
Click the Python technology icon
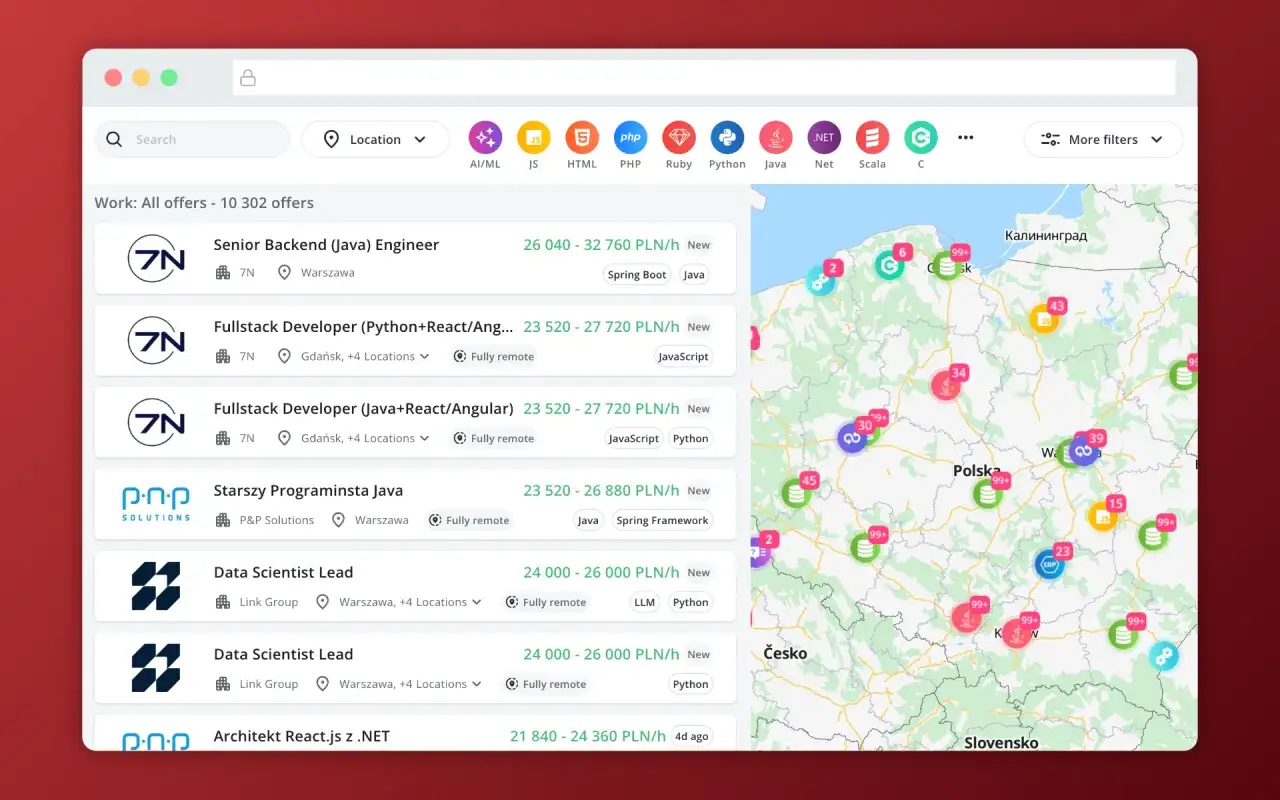click(727, 136)
